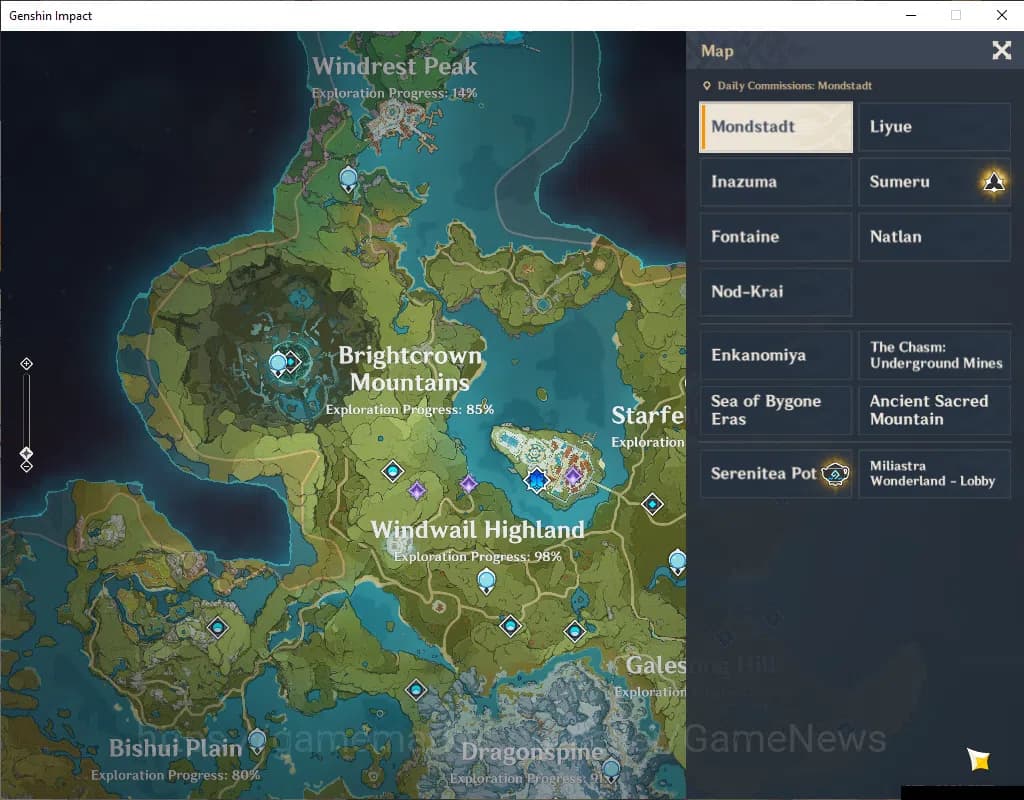Zoom in with the top slider button
This screenshot has height=800, width=1024.
point(26,364)
